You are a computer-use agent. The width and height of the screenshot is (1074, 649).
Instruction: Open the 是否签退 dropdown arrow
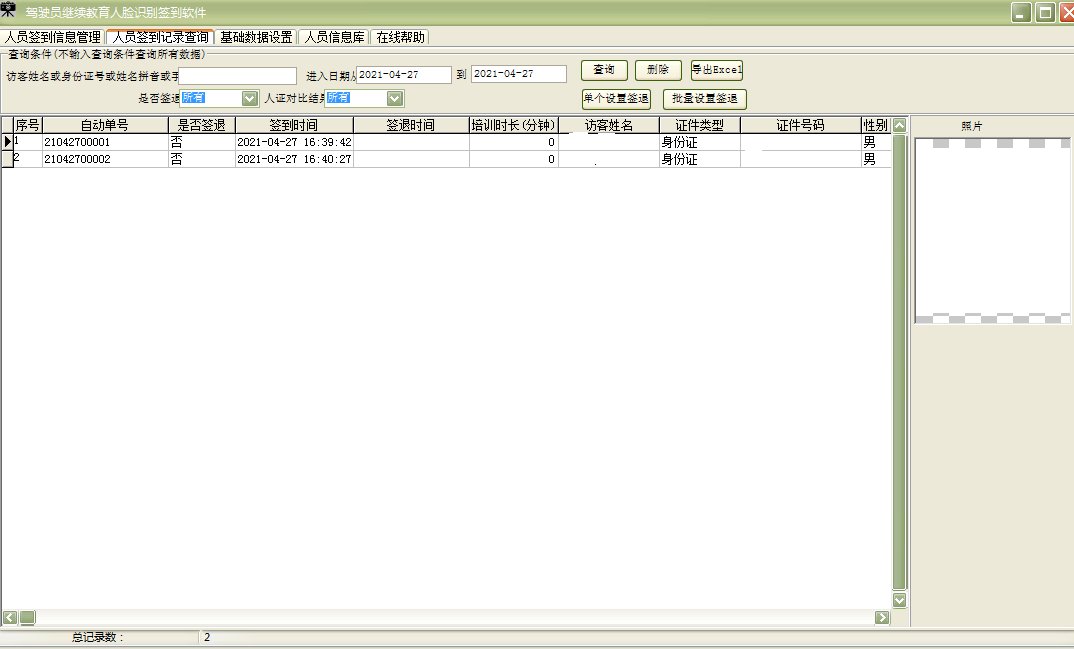(250, 99)
